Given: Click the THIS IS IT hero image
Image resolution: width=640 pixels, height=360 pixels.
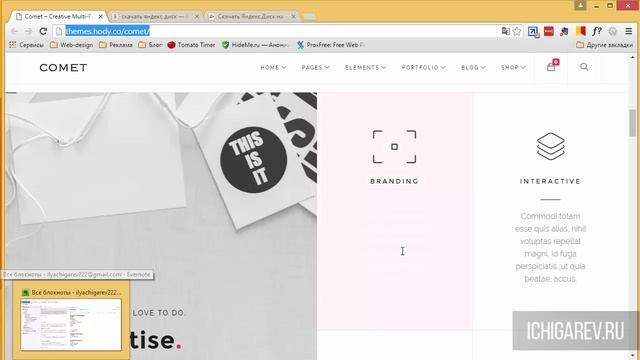Looking at the screenshot, I should click(161, 226).
